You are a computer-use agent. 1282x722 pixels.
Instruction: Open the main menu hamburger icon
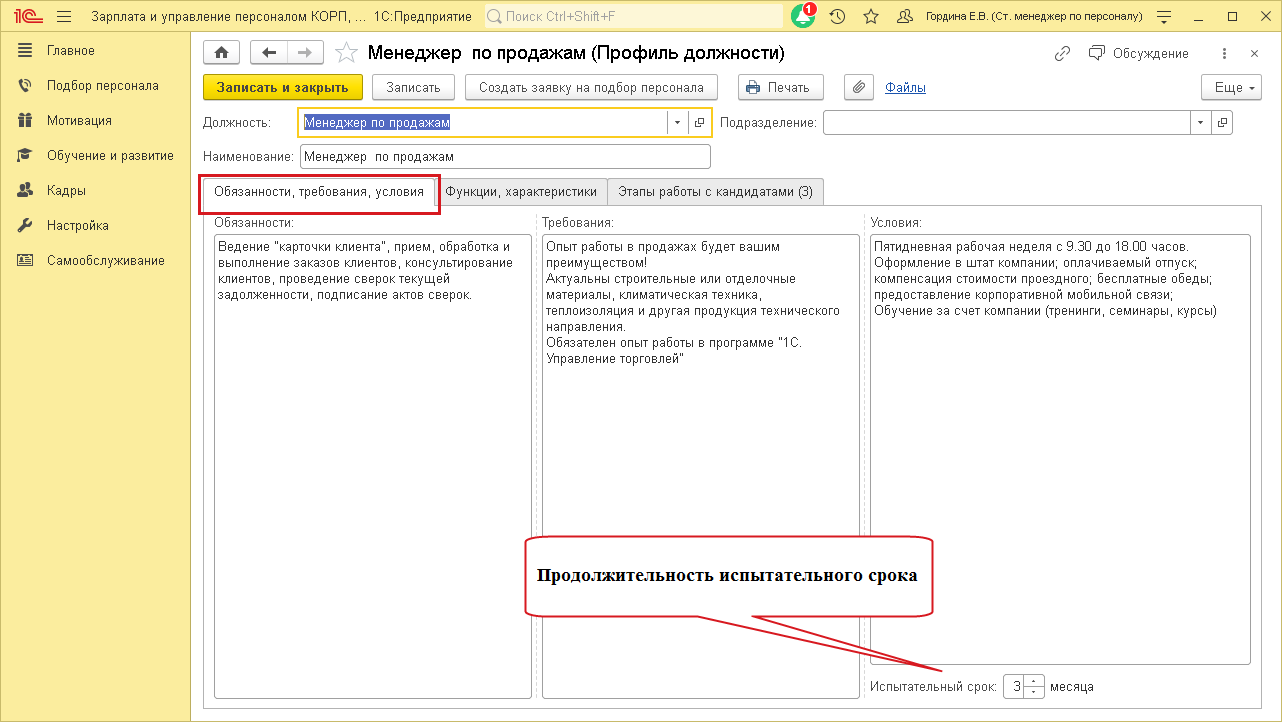click(x=64, y=16)
